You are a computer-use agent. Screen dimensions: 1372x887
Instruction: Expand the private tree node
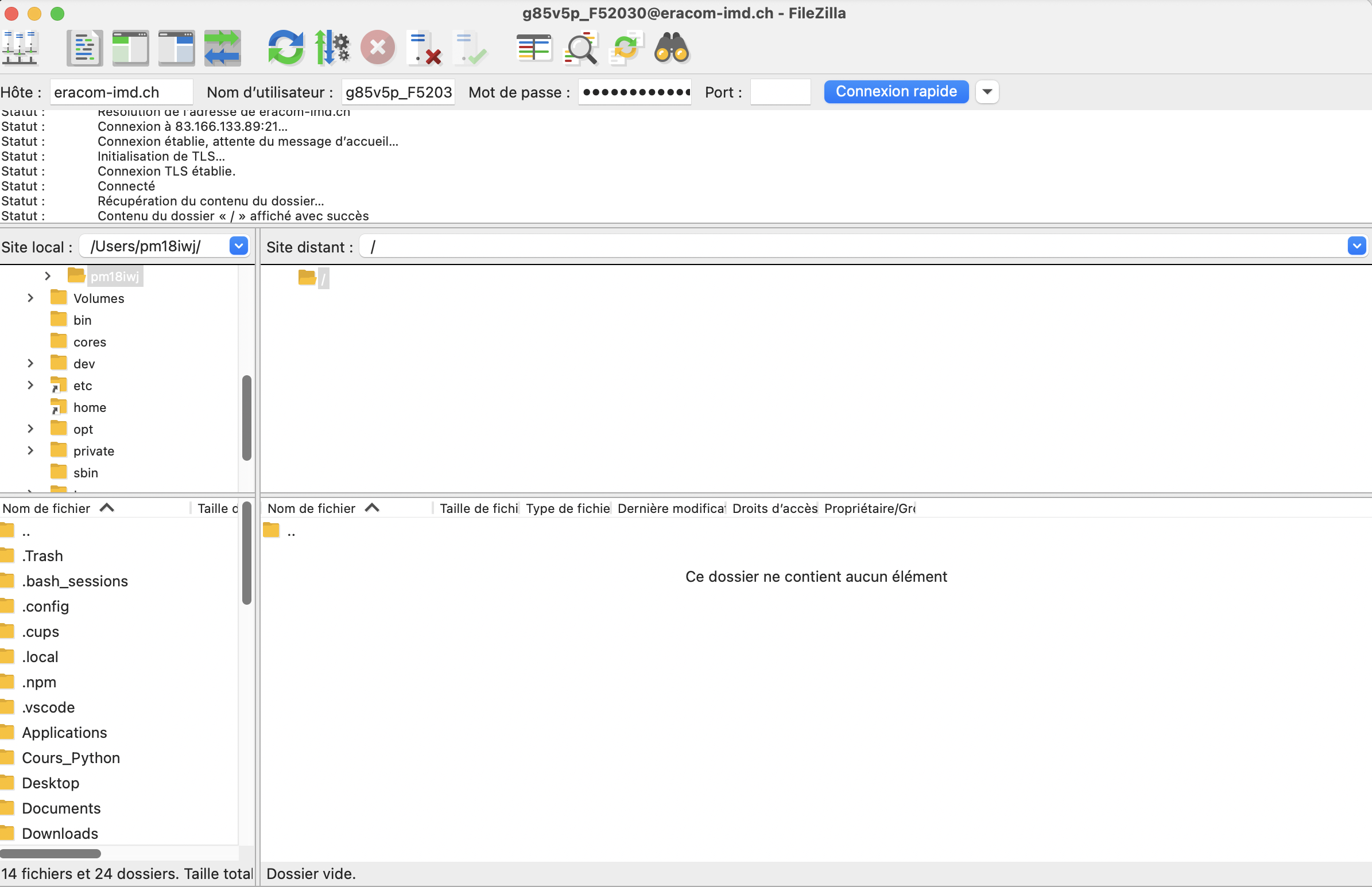(30, 450)
